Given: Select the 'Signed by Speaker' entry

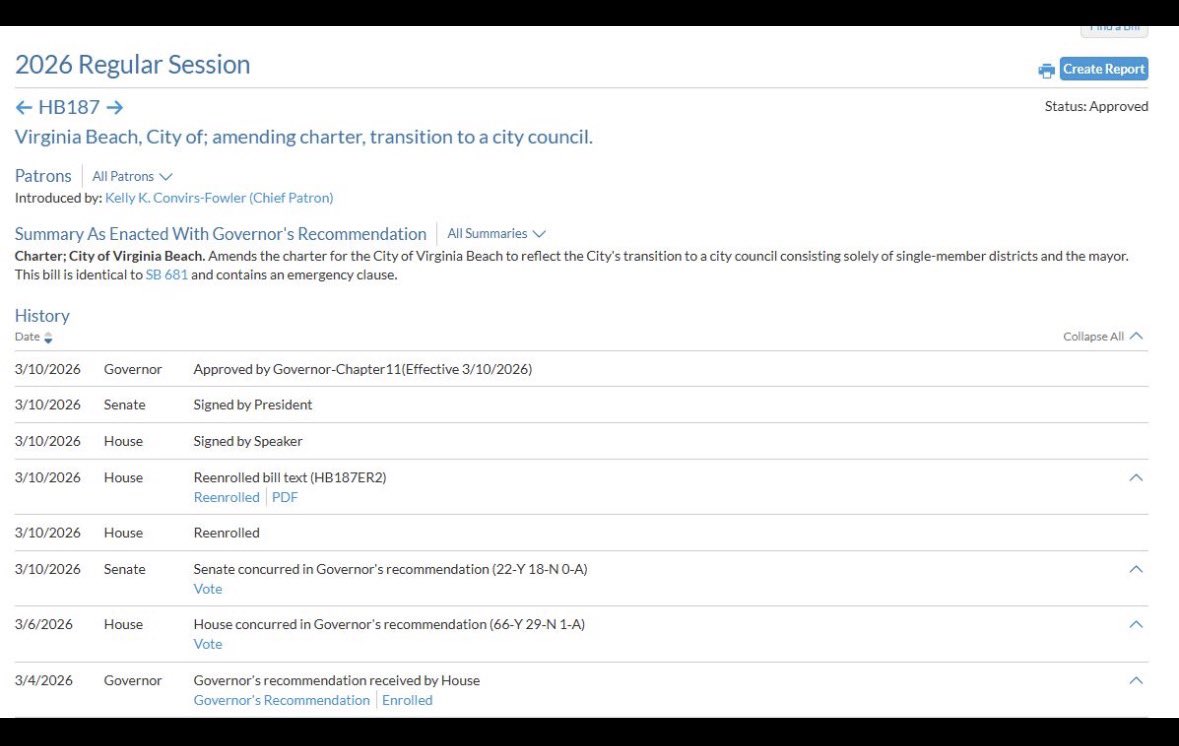Looking at the screenshot, I should 248,441.
